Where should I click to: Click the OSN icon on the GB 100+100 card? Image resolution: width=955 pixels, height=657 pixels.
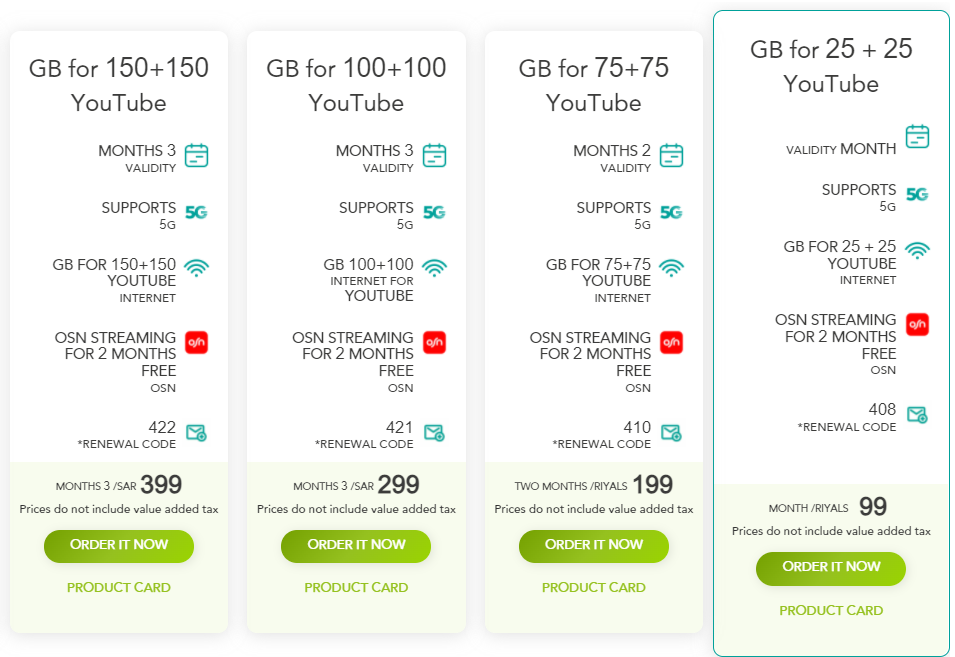[x=434, y=341]
